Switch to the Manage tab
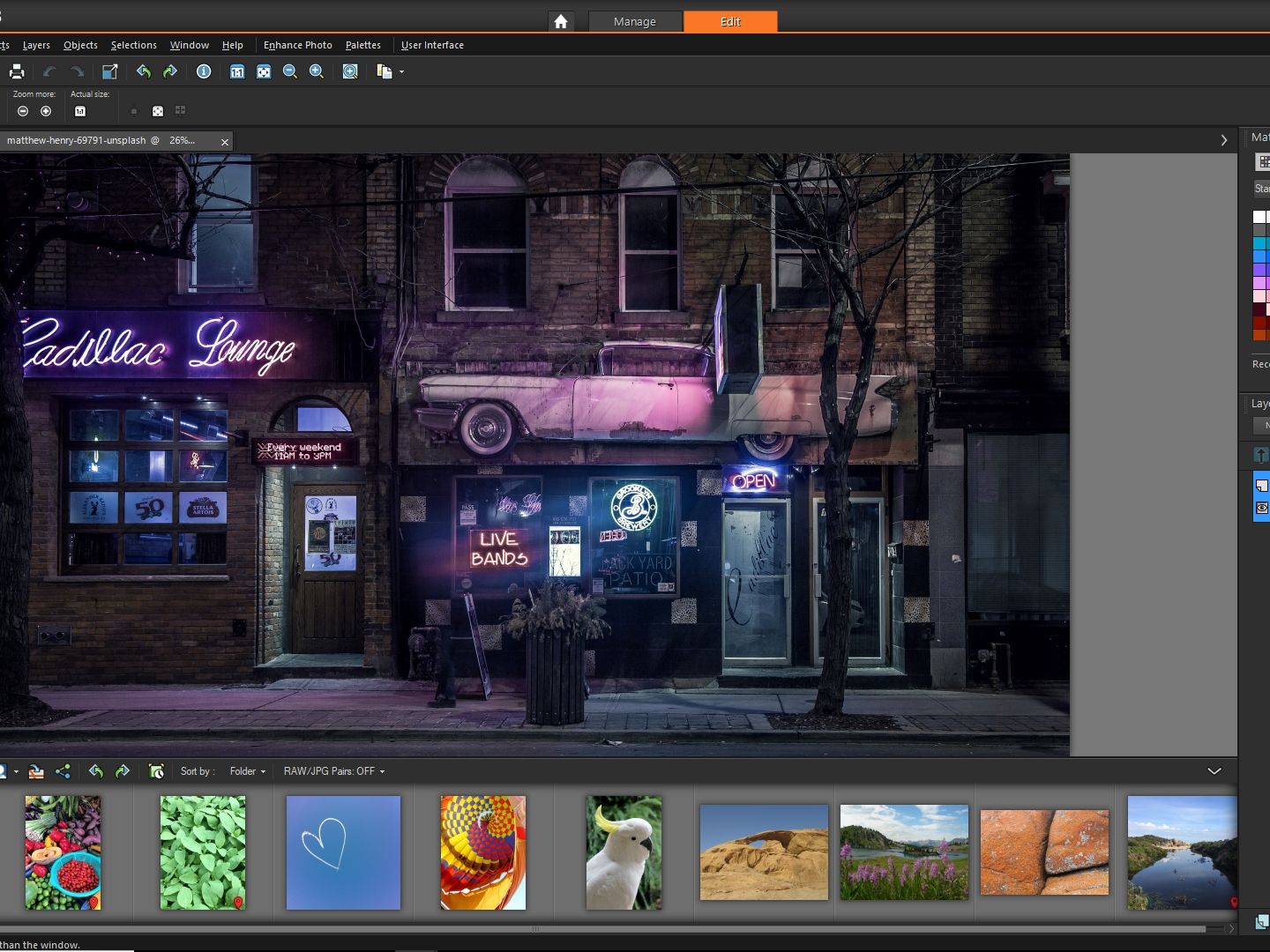 point(635,21)
